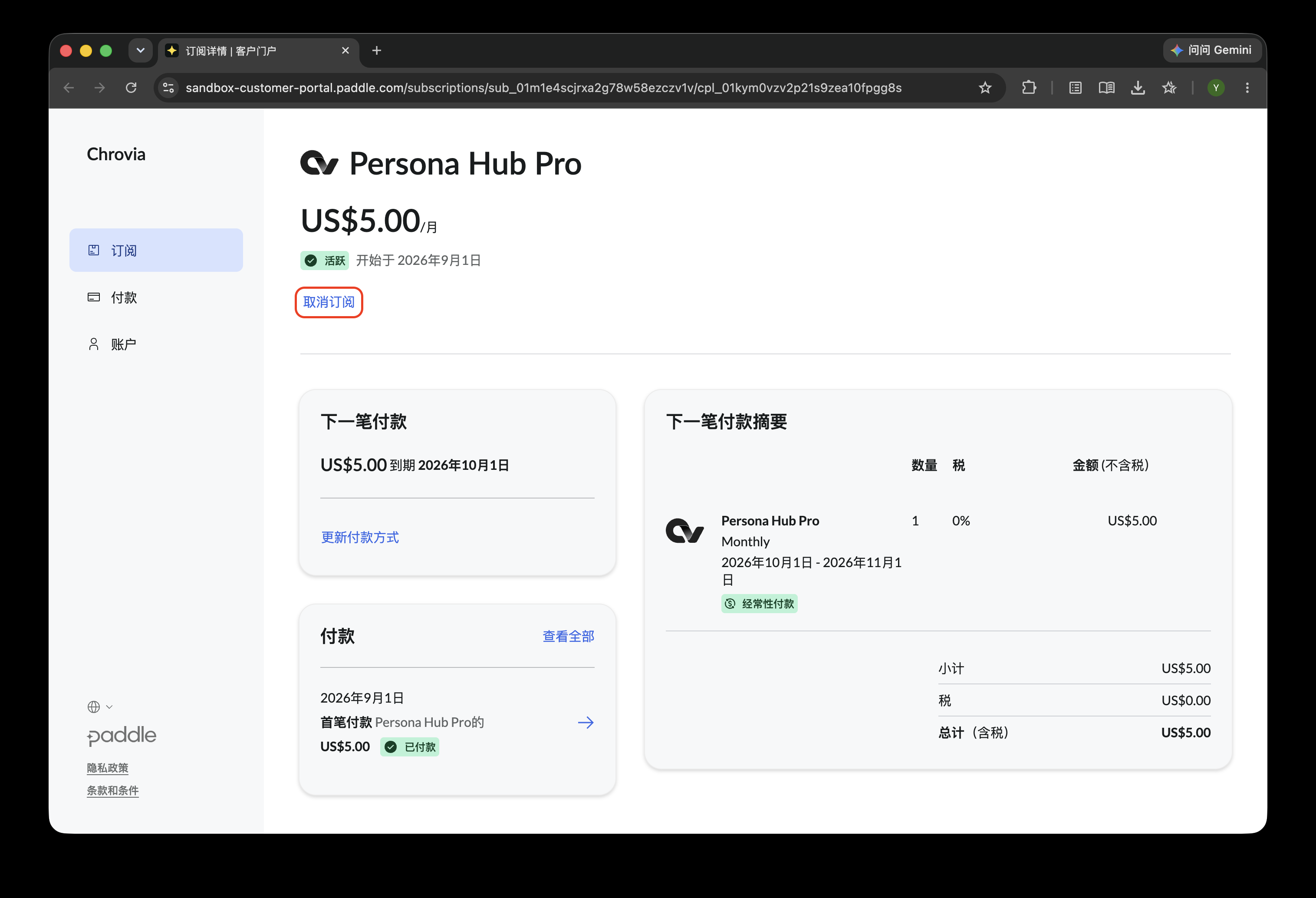The height and width of the screenshot is (898, 1316).
Task: Click the 数量 column header
Action: (x=924, y=465)
